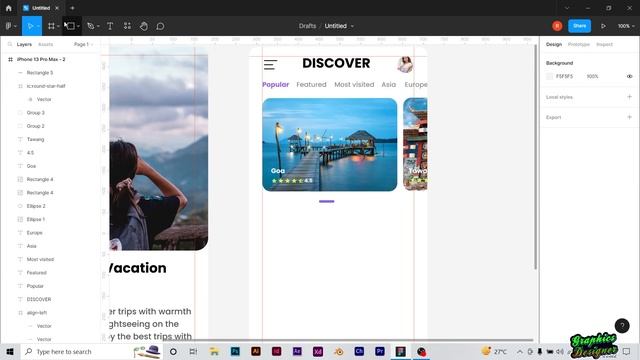Add a local style with plus
640x360 pixels.
tap(629, 97)
